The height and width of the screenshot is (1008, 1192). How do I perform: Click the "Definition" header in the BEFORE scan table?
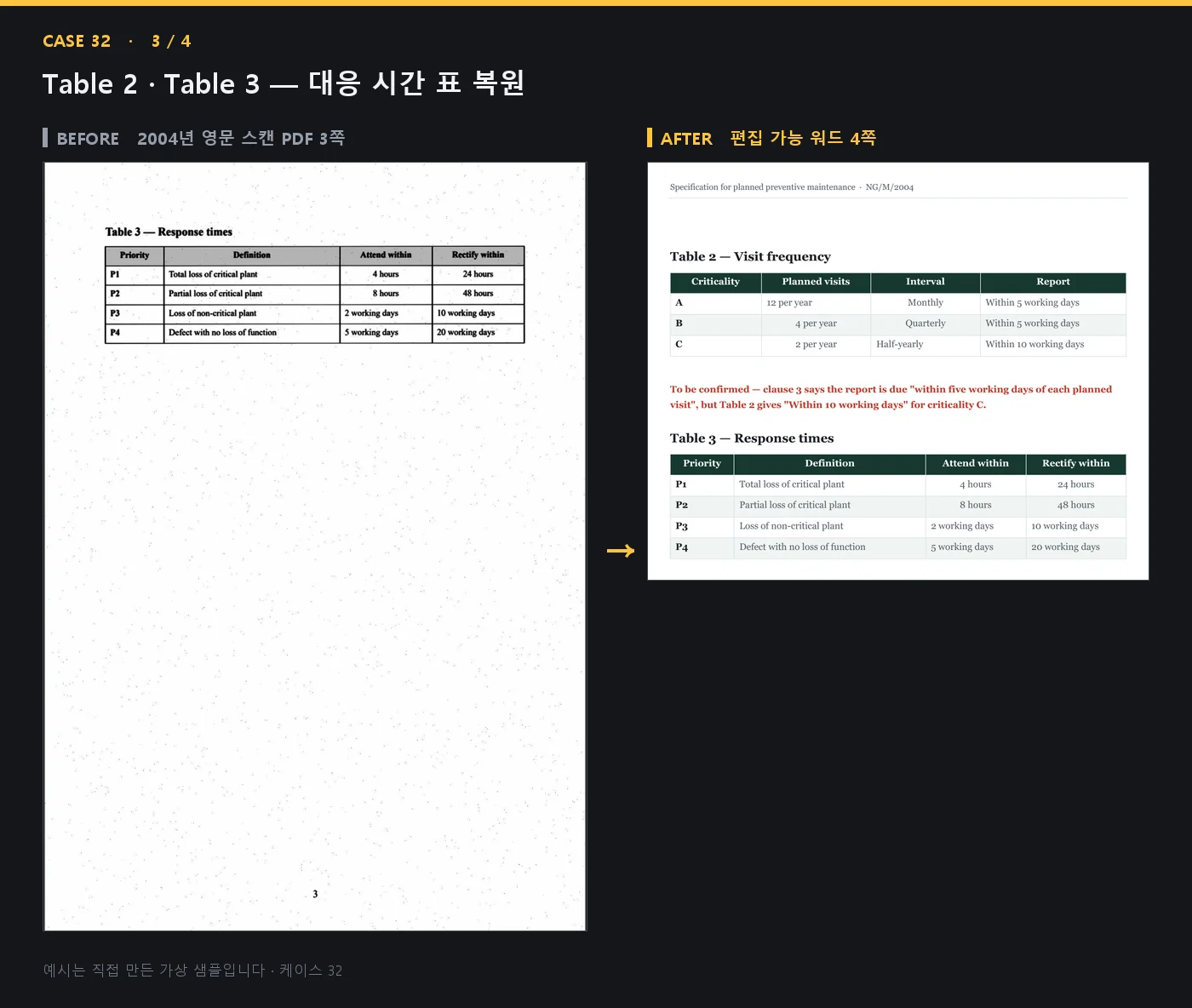tap(252, 255)
